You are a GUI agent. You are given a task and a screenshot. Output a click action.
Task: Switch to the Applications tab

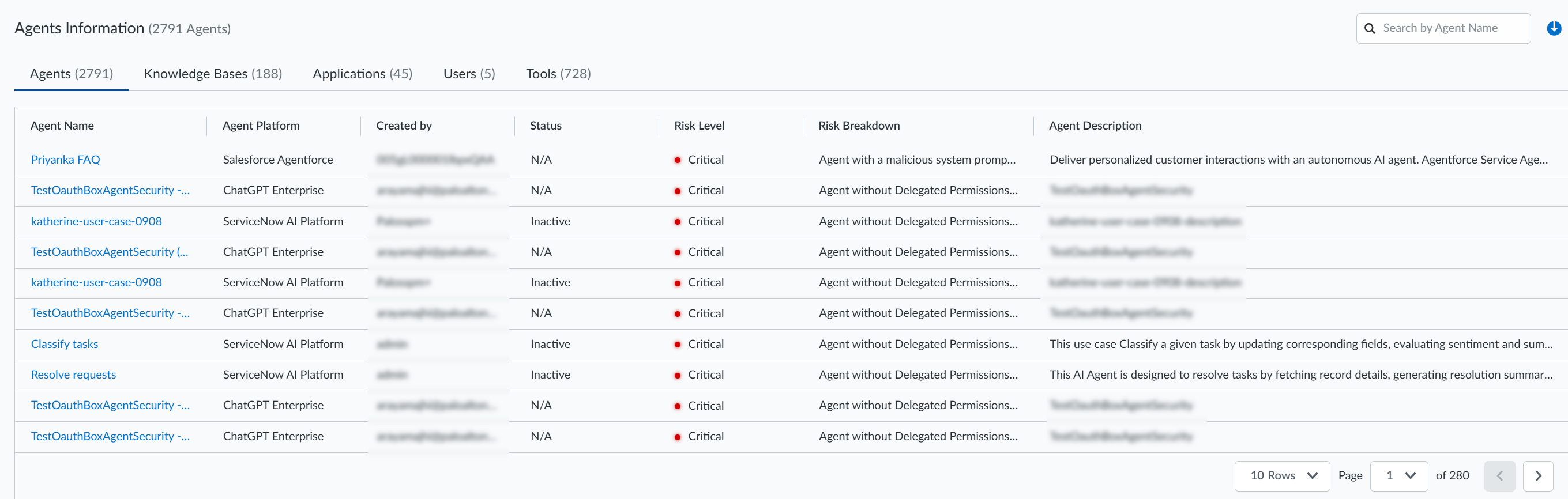tap(362, 74)
